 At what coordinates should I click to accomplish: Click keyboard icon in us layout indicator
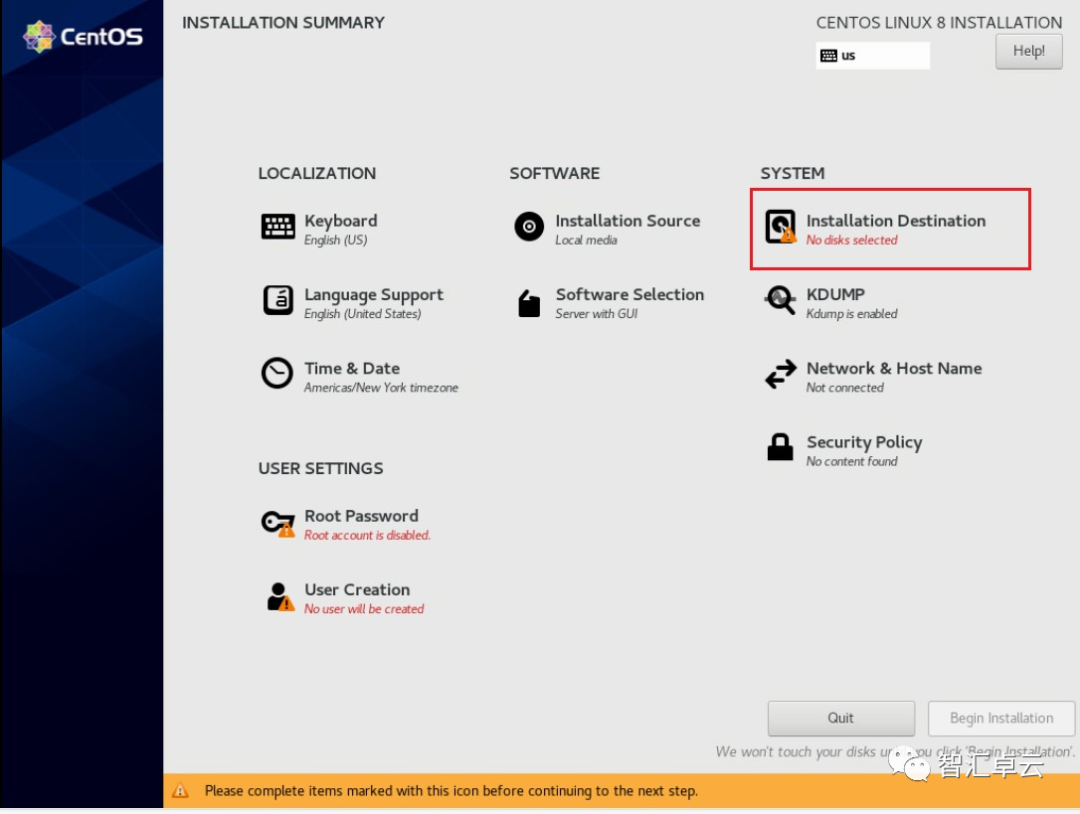(x=829, y=56)
